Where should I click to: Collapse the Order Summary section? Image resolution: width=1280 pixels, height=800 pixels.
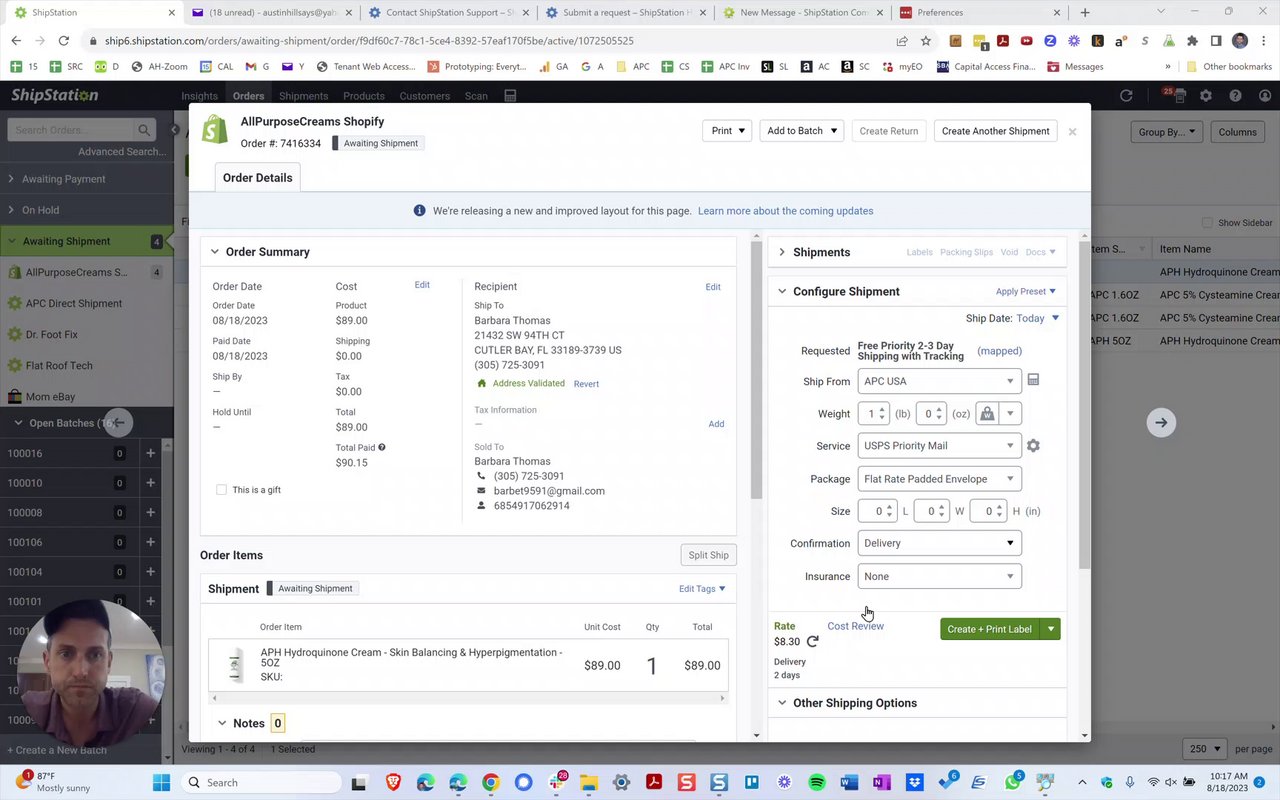pyautogui.click(x=214, y=252)
